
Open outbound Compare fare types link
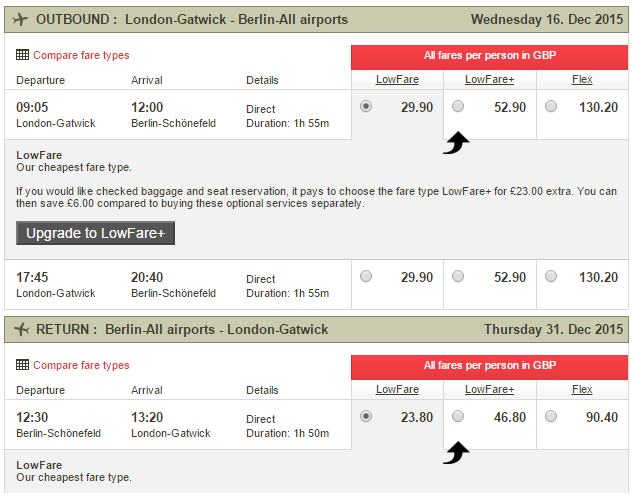pyautogui.click(x=81, y=55)
